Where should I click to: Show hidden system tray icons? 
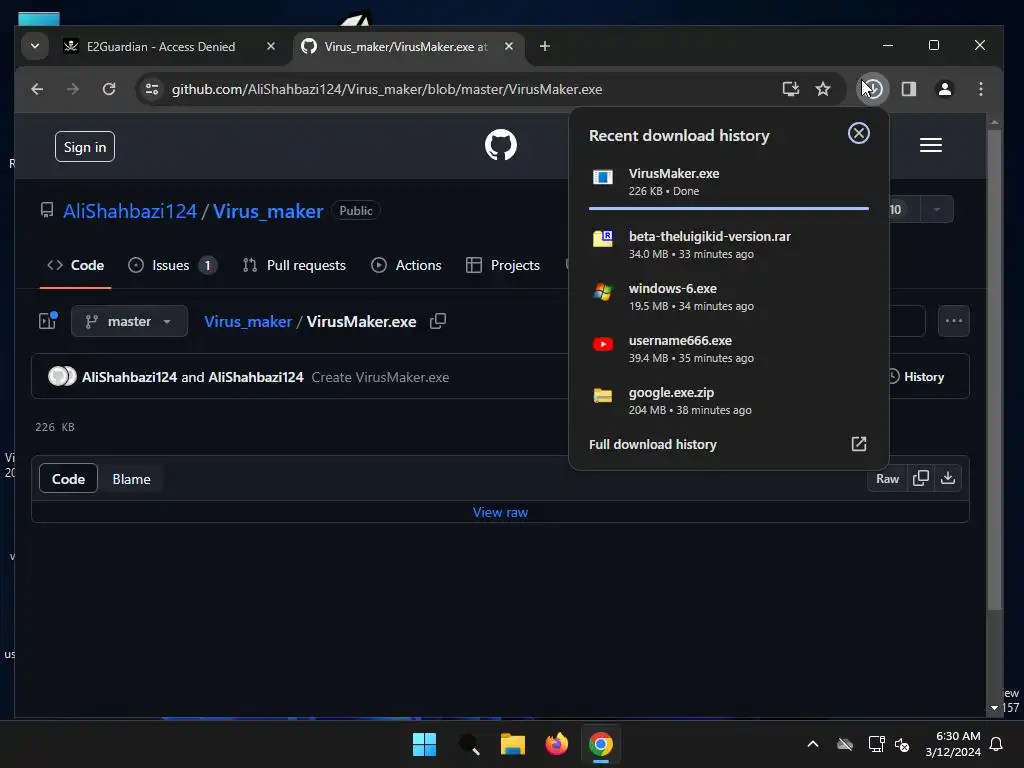[x=812, y=744]
